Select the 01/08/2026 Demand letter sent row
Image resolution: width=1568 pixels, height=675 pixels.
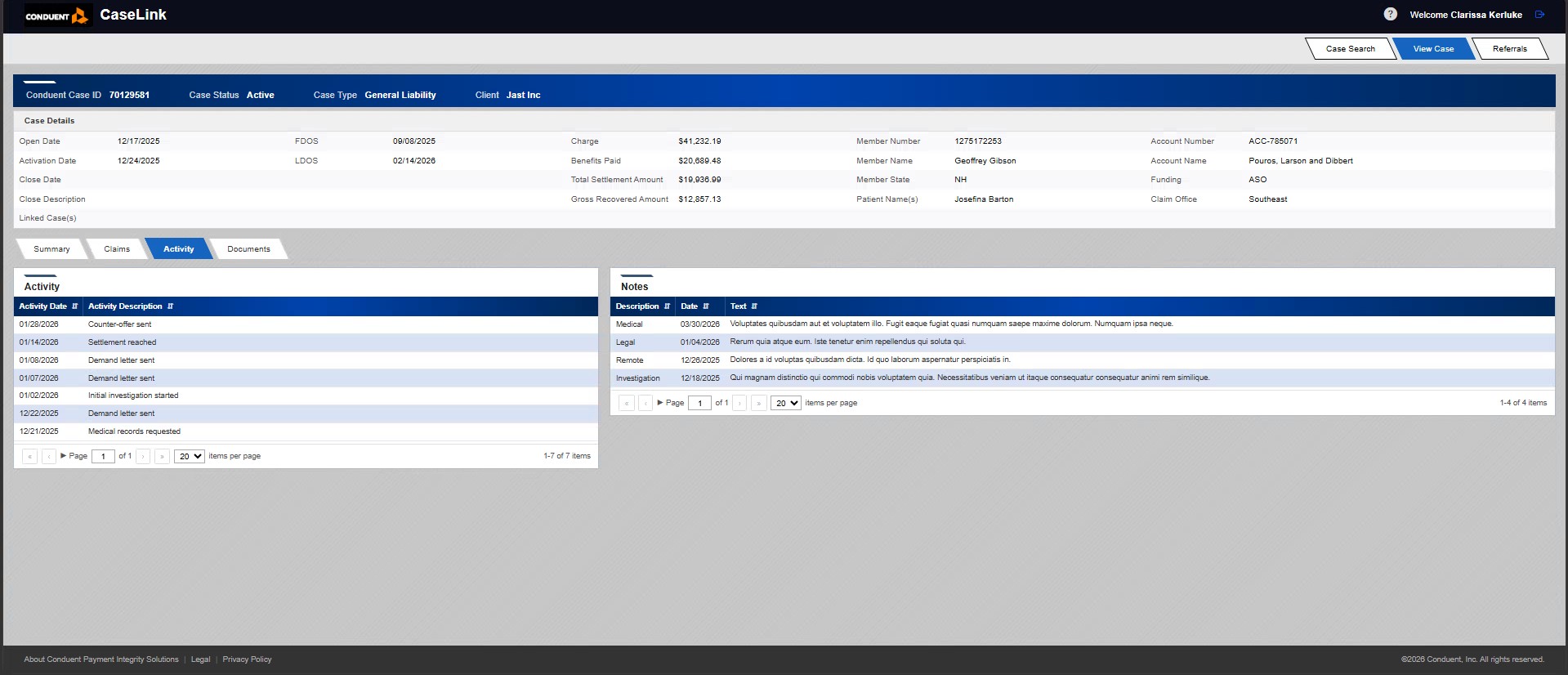306,360
